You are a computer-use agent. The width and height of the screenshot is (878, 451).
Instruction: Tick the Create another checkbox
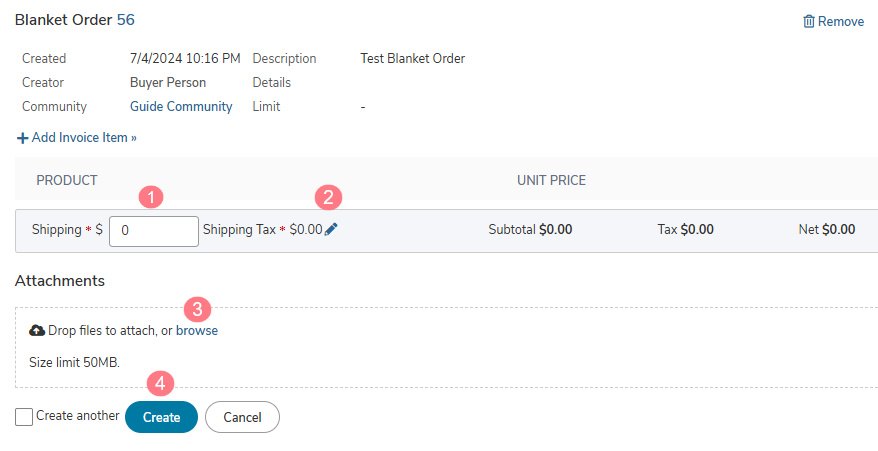(x=24, y=417)
